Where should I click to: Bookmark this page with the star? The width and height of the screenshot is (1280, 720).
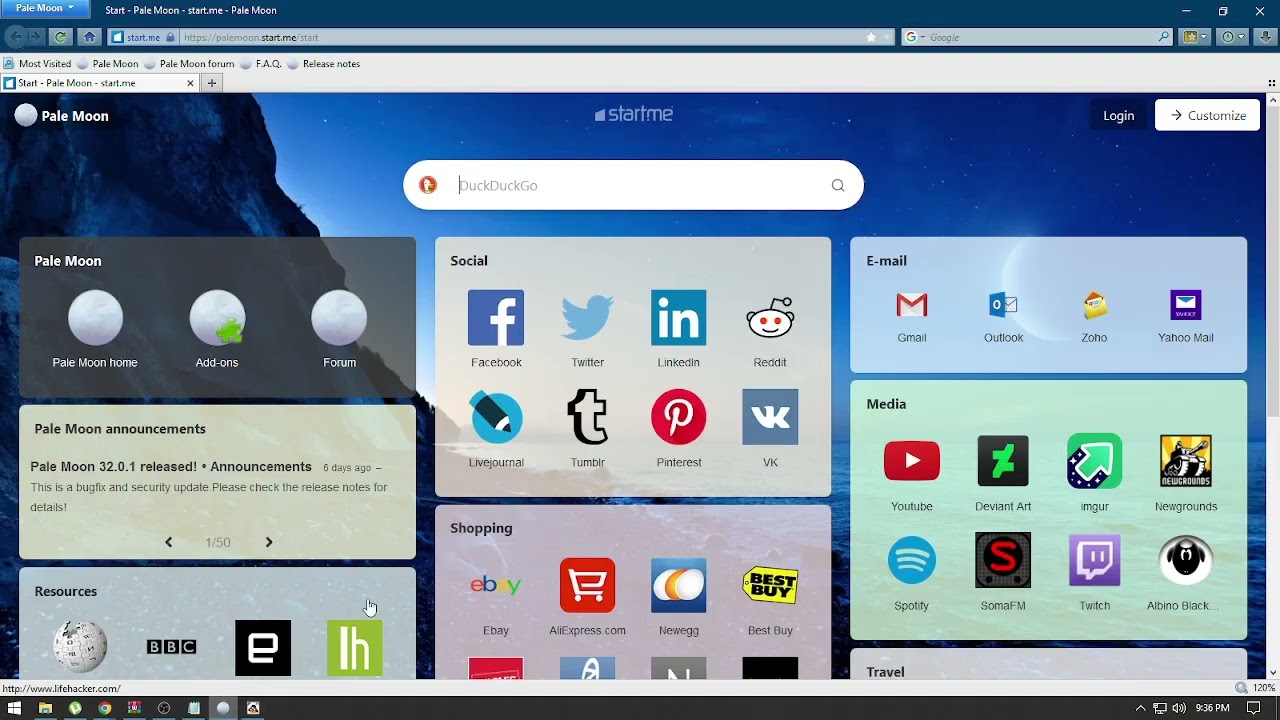(871, 37)
